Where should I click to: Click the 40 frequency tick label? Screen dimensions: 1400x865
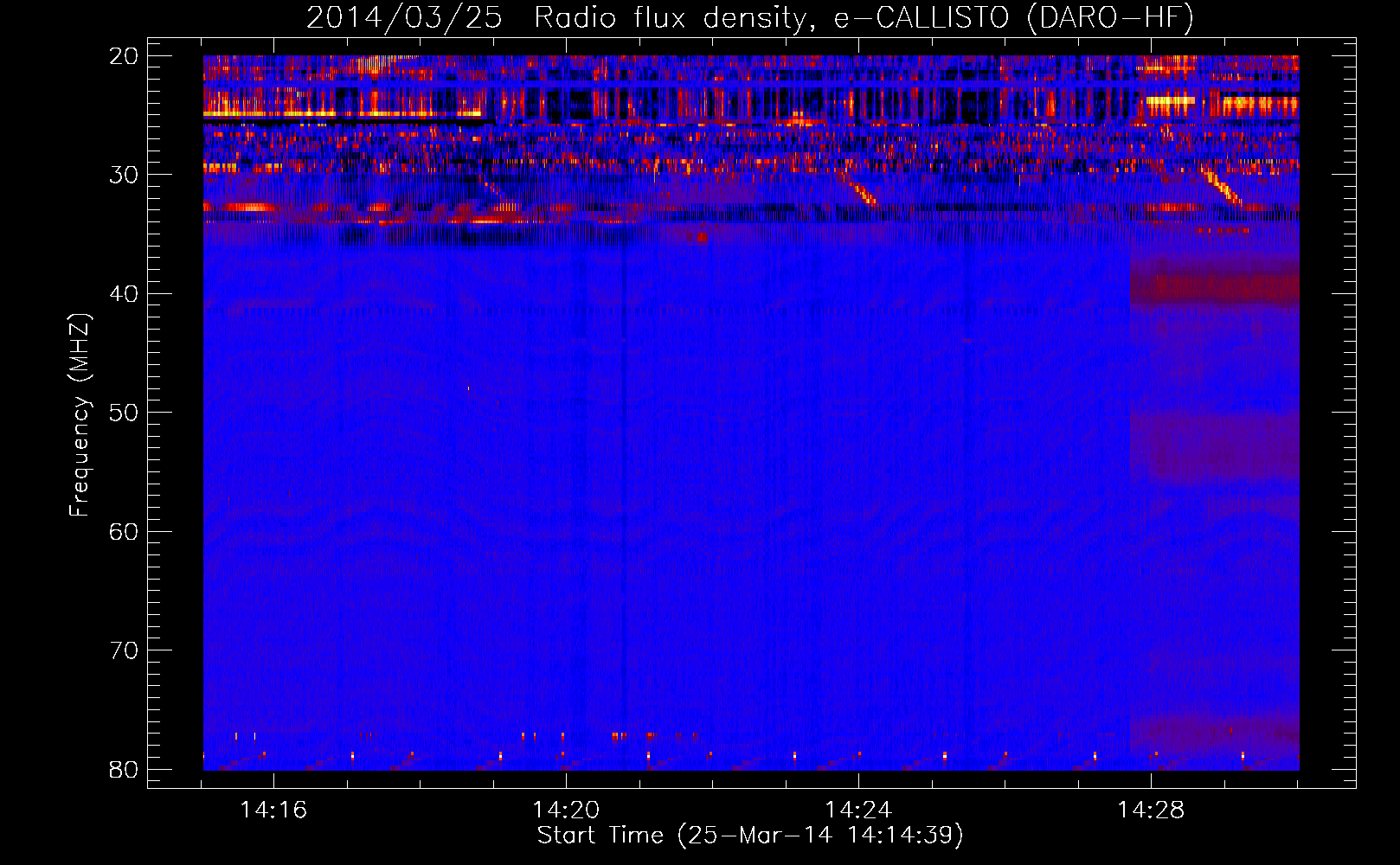click(x=125, y=294)
